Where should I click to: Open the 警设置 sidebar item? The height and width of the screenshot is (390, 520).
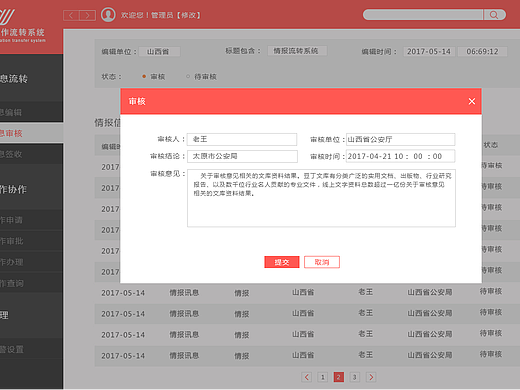[31, 349]
